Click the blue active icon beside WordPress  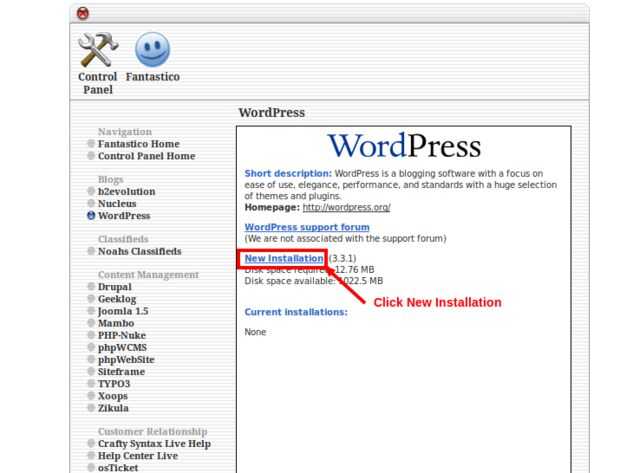(91, 216)
